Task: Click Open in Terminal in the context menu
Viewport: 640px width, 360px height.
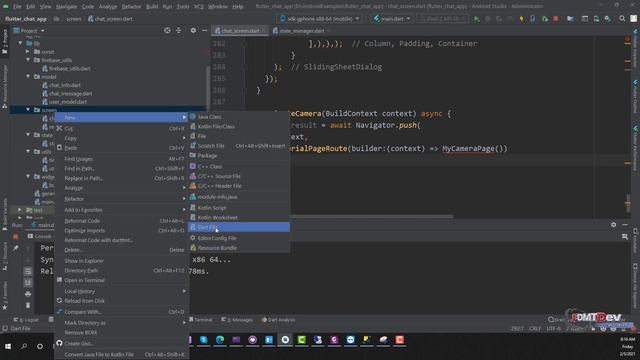Action: [121, 280]
